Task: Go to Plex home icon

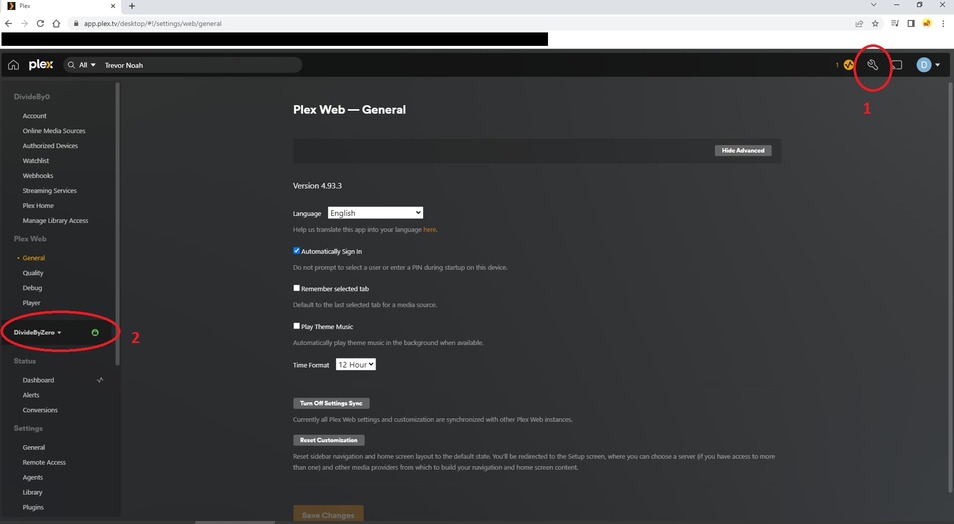Action: tap(13, 65)
